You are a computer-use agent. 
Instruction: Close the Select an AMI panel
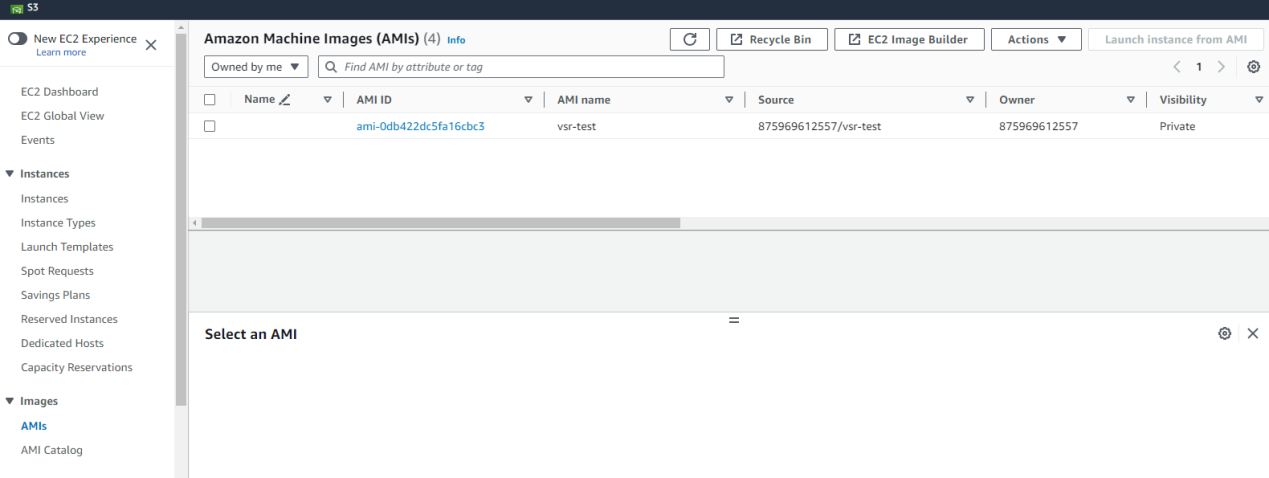click(x=1252, y=334)
